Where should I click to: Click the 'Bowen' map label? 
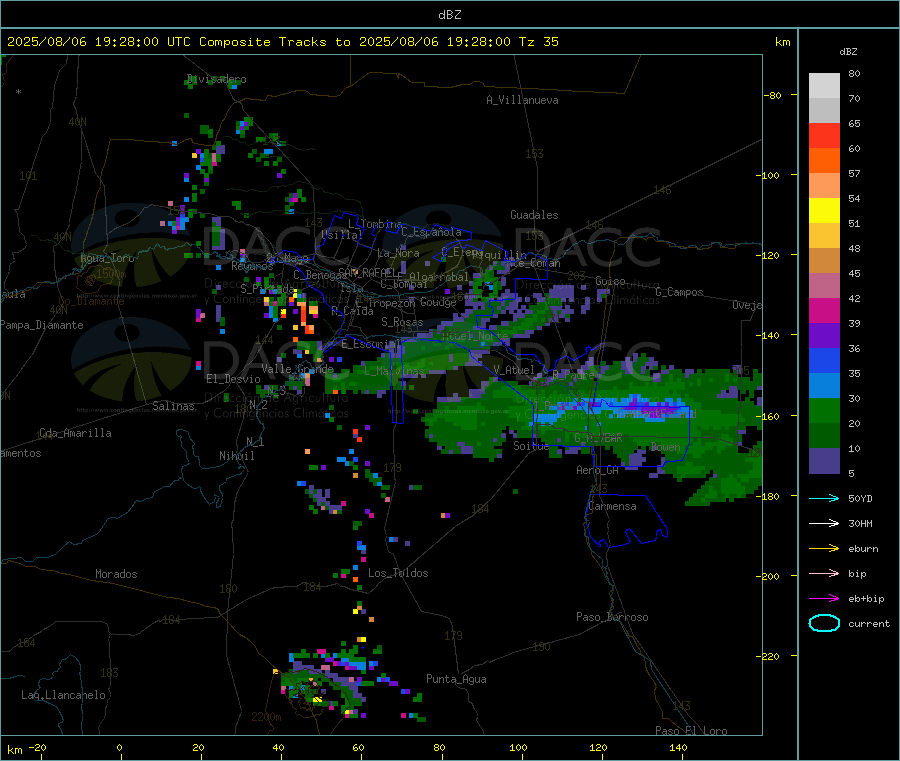point(666,447)
